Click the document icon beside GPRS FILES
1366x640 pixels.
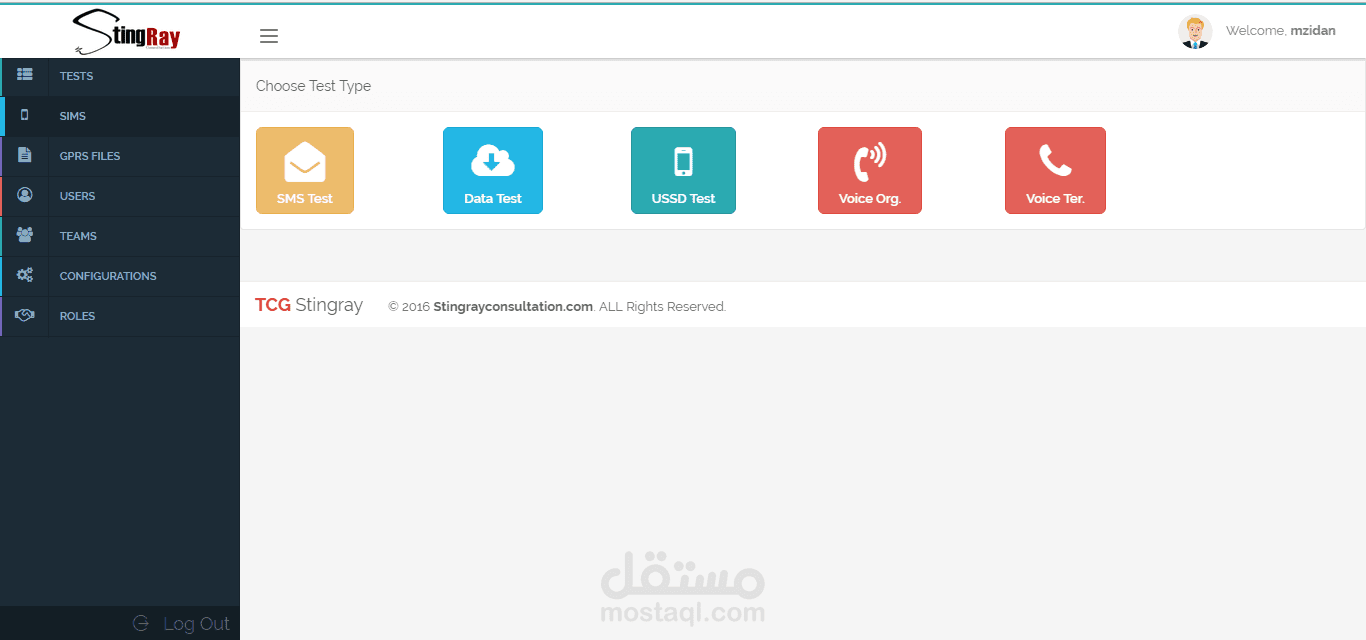tap(24, 155)
